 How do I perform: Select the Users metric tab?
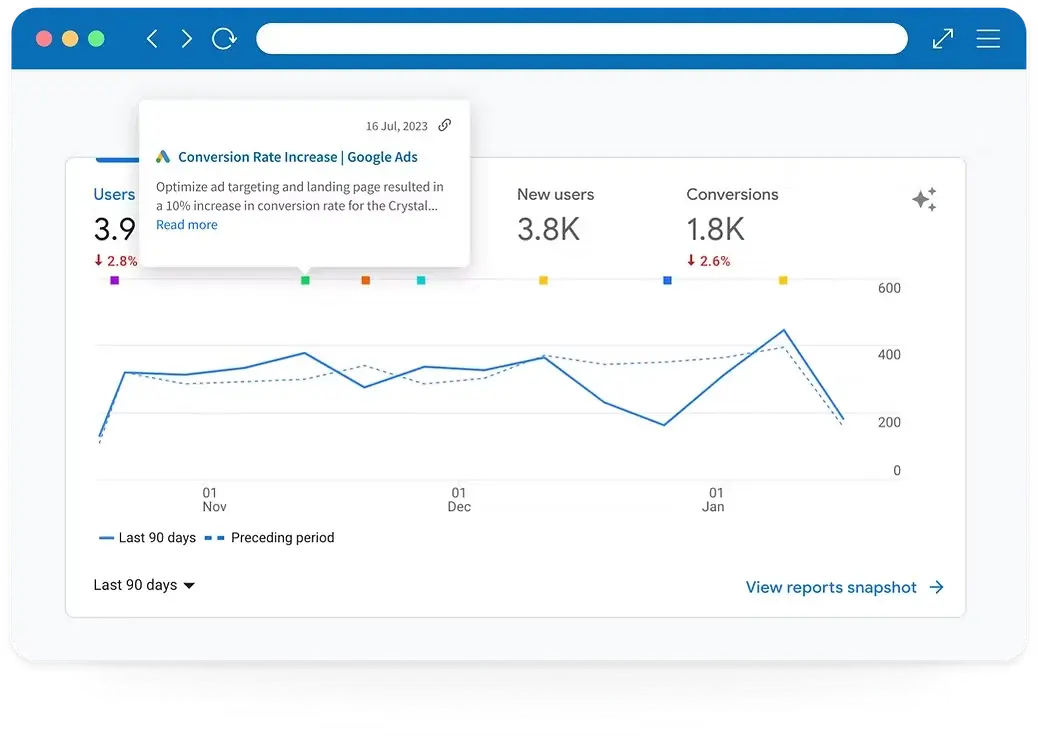(x=114, y=195)
